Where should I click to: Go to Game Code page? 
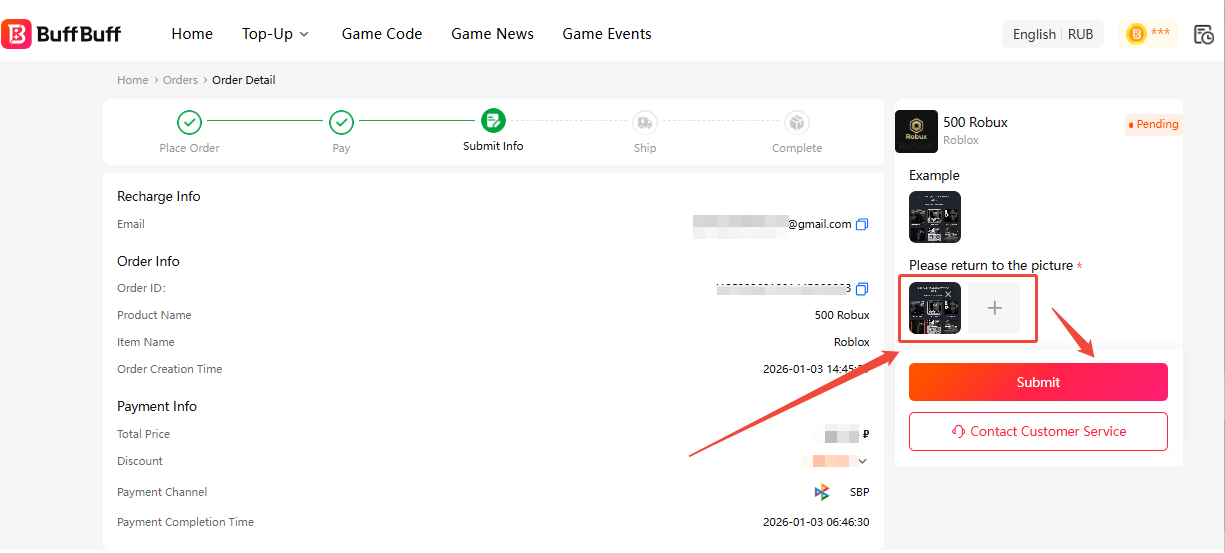coord(382,34)
